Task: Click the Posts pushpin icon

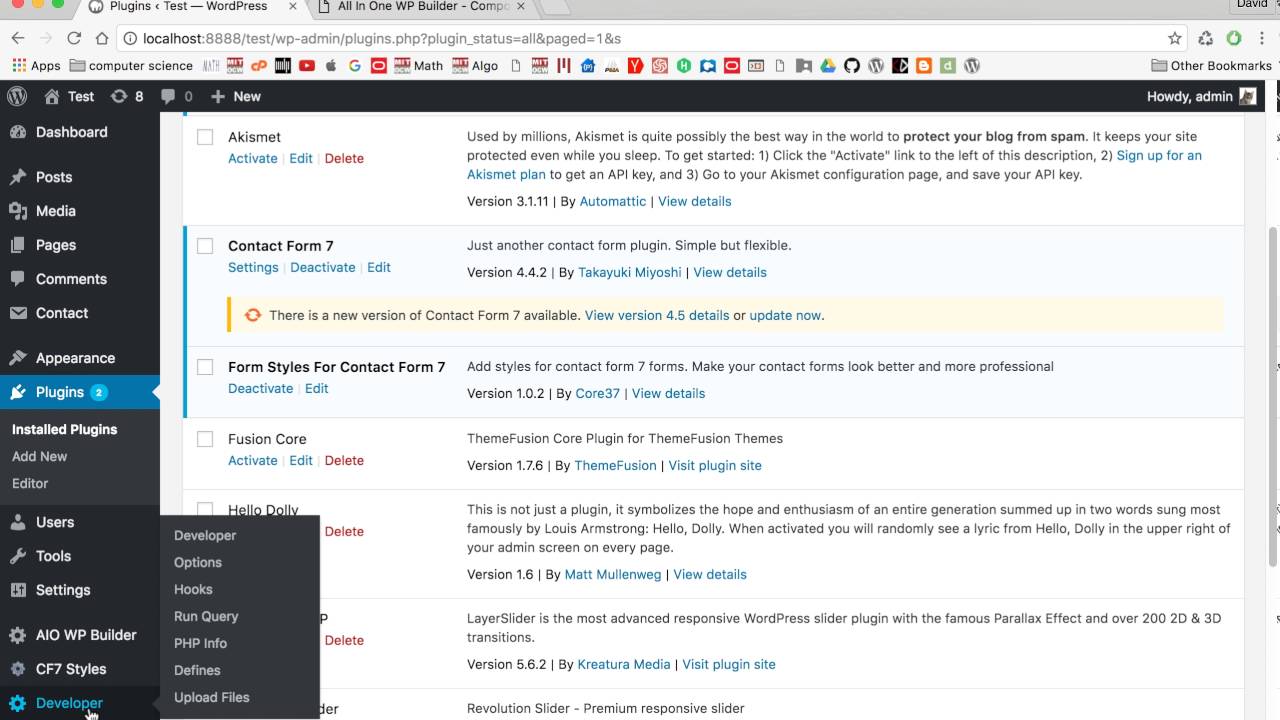Action: [x=18, y=177]
